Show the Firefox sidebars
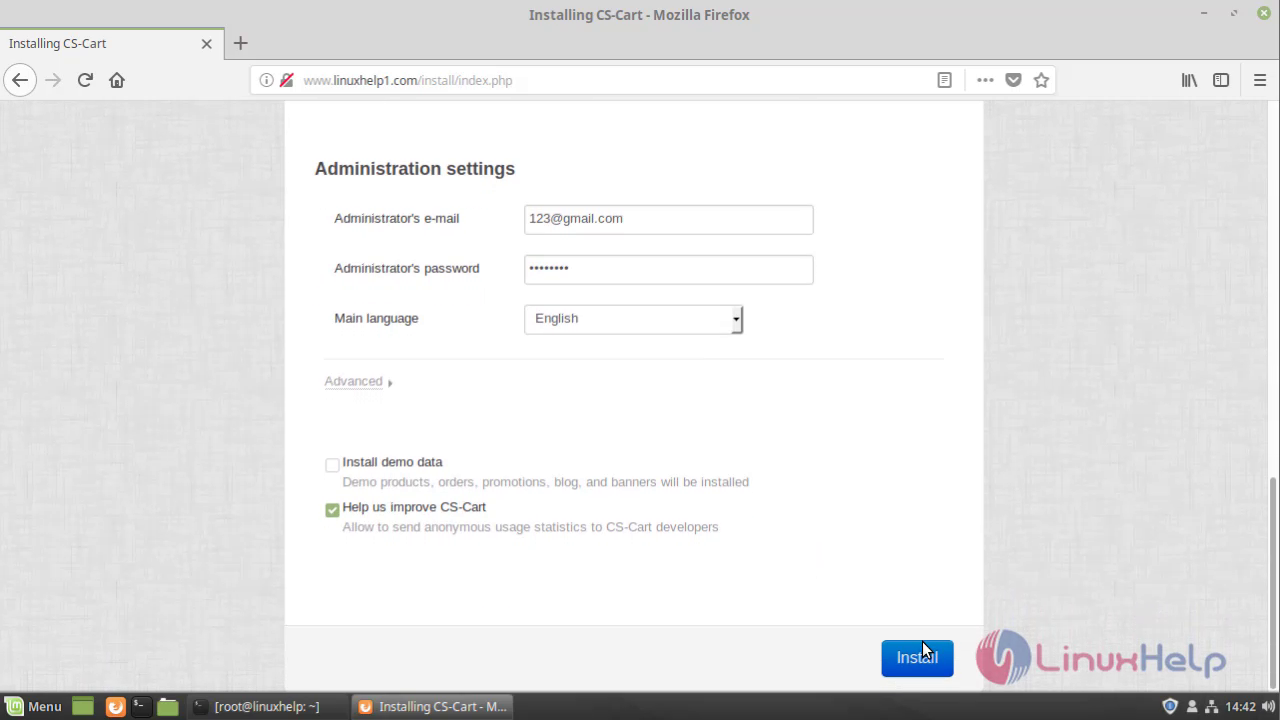Screen dimensions: 1280x720 [x=1221, y=80]
